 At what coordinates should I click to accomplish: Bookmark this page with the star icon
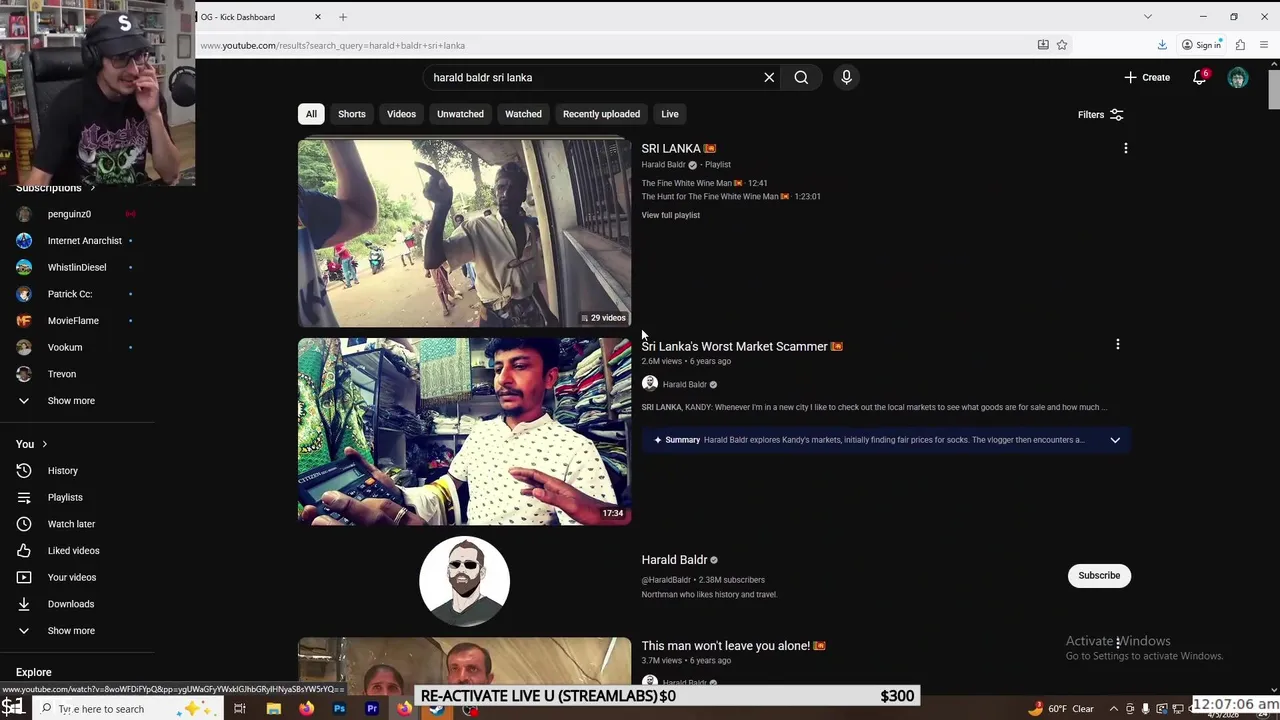tap(1062, 45)
